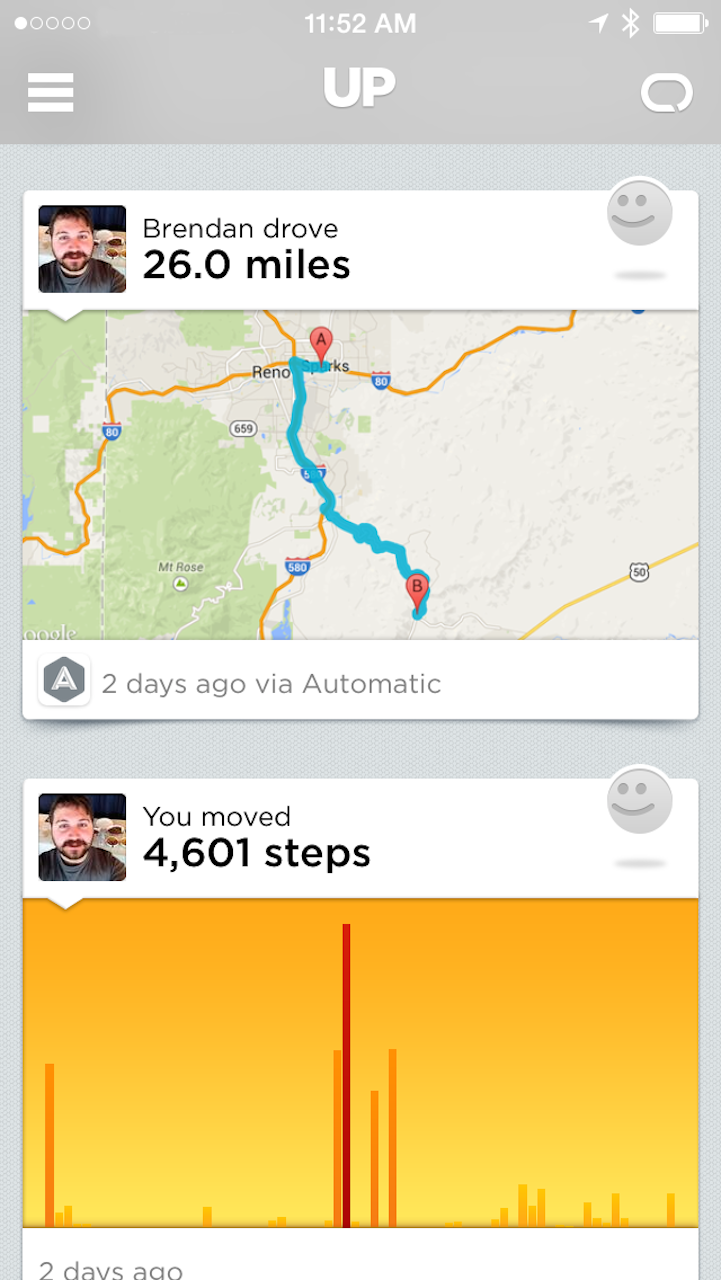Tap map marker A near Sparks
The width and height of the screenshot is (721, 1280).
320,342
